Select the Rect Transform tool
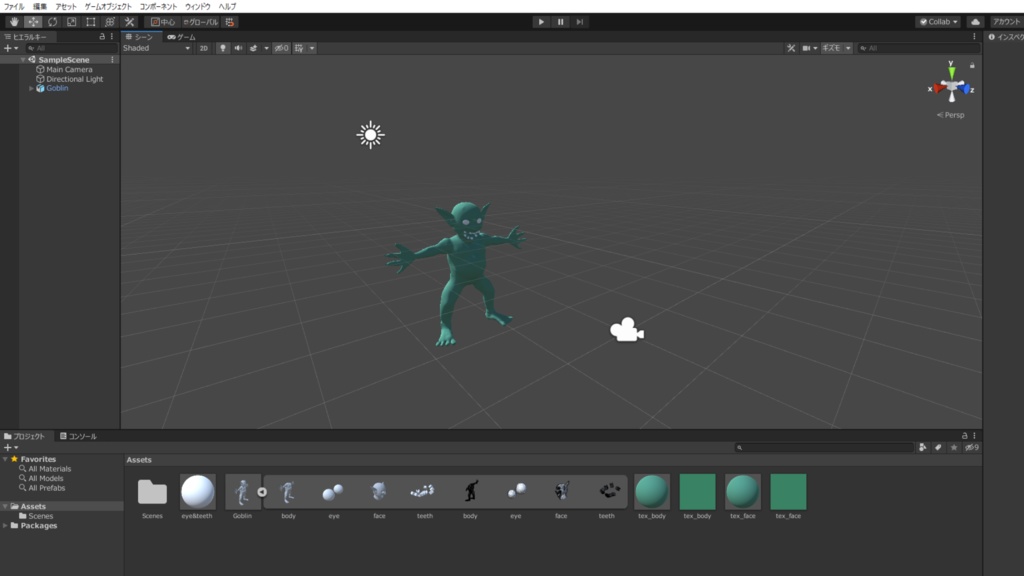Image resolution: width=1024 pixels, height=576 pixels. [91, 22]
